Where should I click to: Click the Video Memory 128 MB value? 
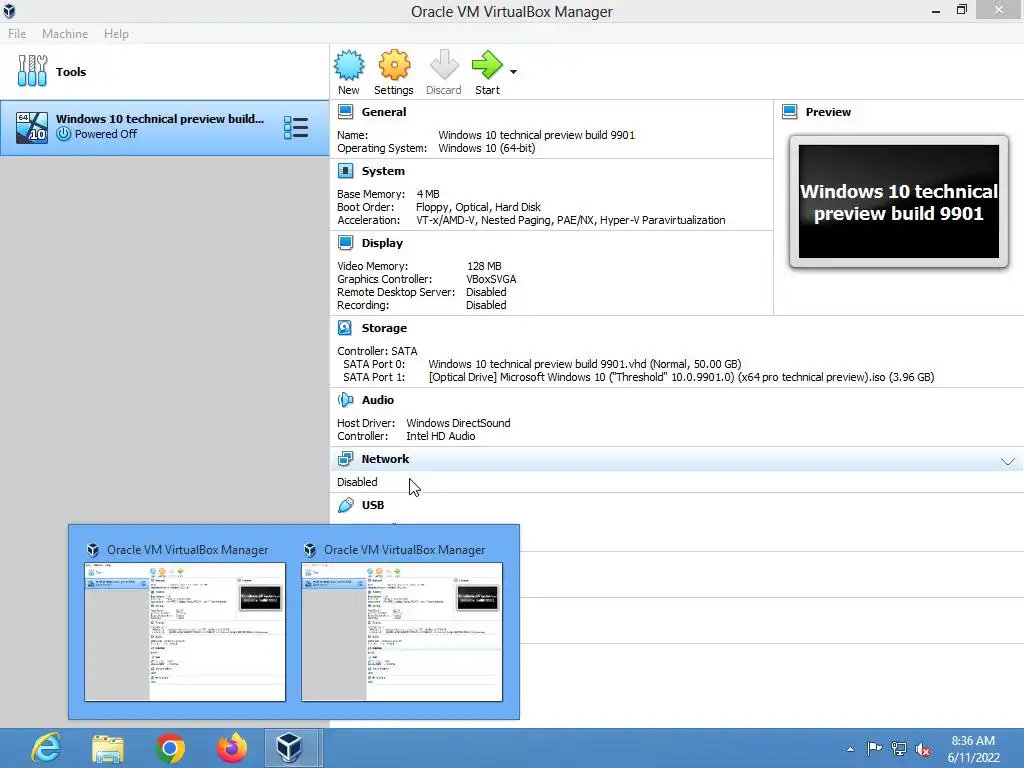click(484, 266)
